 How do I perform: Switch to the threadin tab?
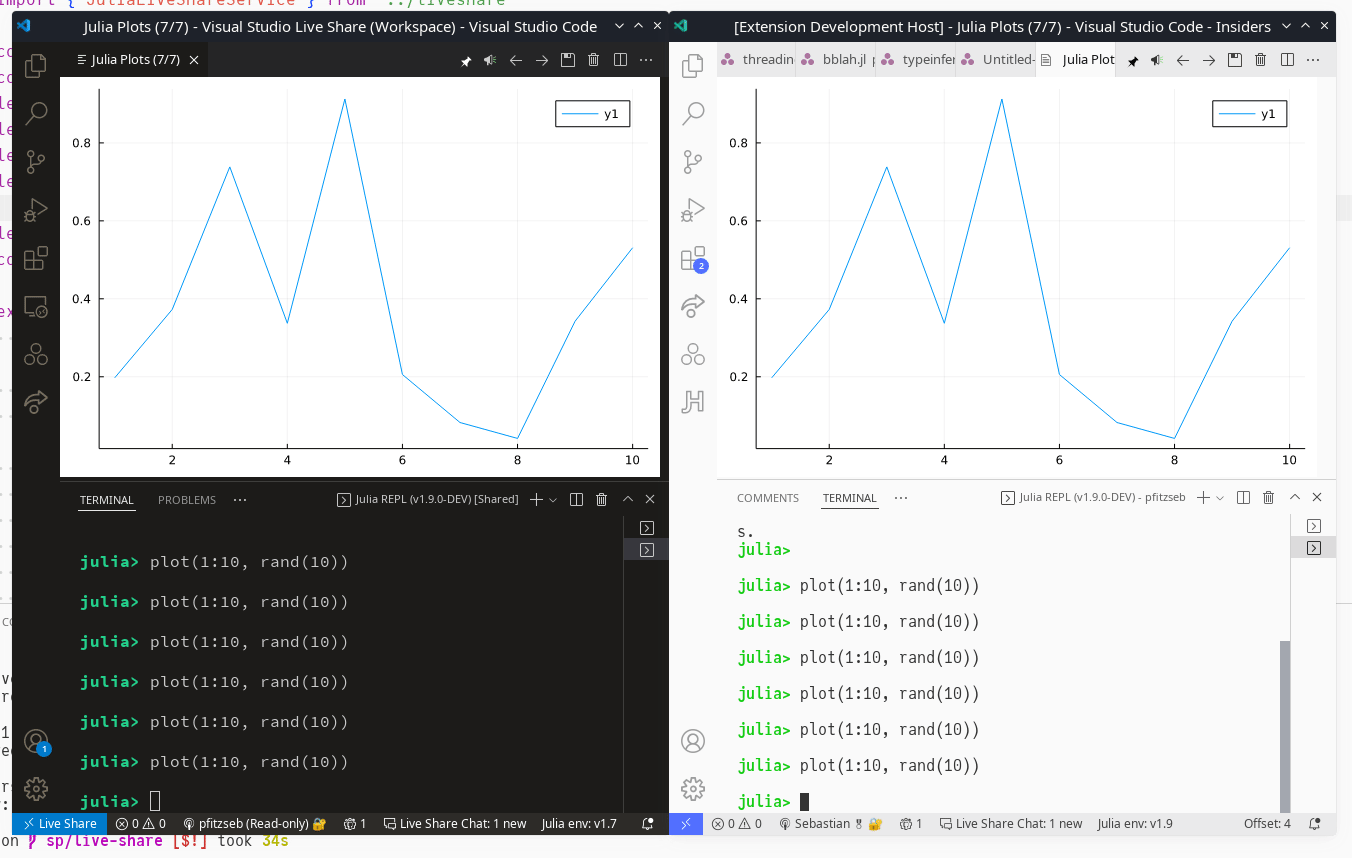pyautogui.click(x=758, y=60)
